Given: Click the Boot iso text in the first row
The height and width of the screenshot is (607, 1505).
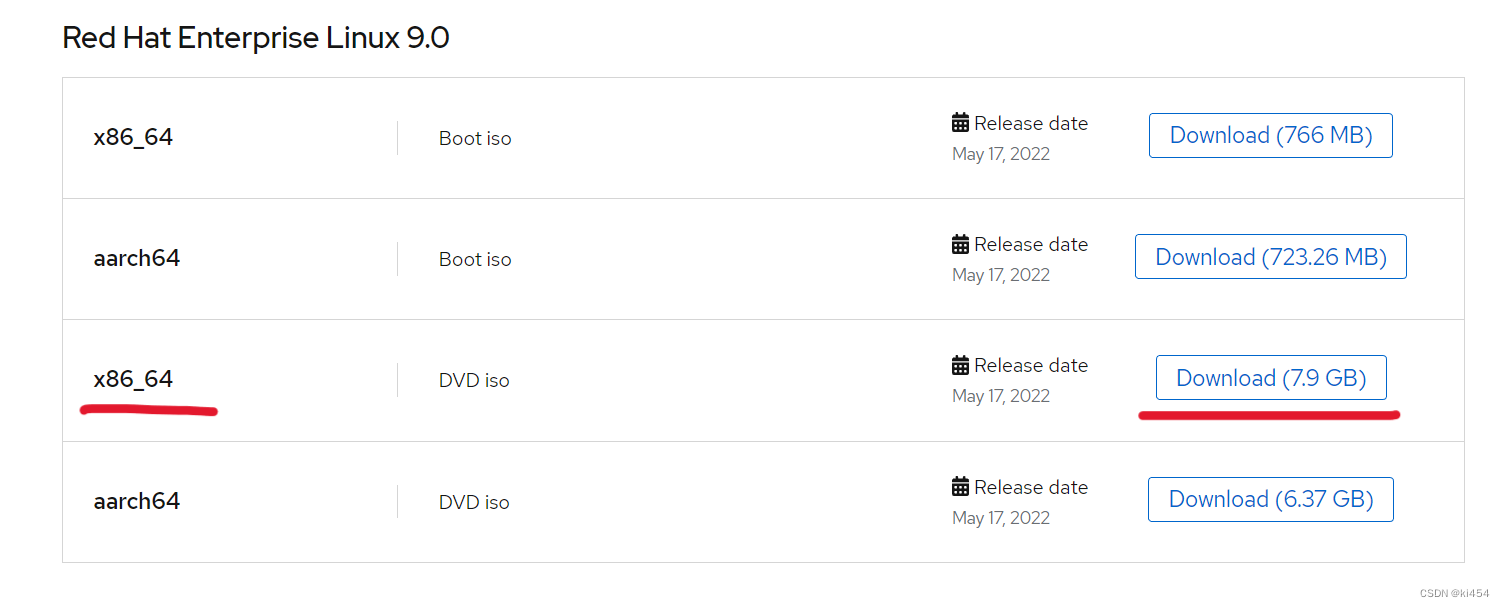Looking at the screenshot, I should 475,138.
